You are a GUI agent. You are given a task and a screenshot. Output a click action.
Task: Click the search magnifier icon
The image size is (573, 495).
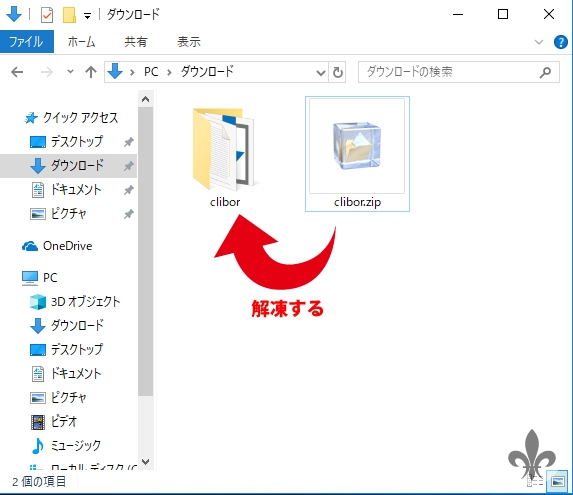click(545, 72)
